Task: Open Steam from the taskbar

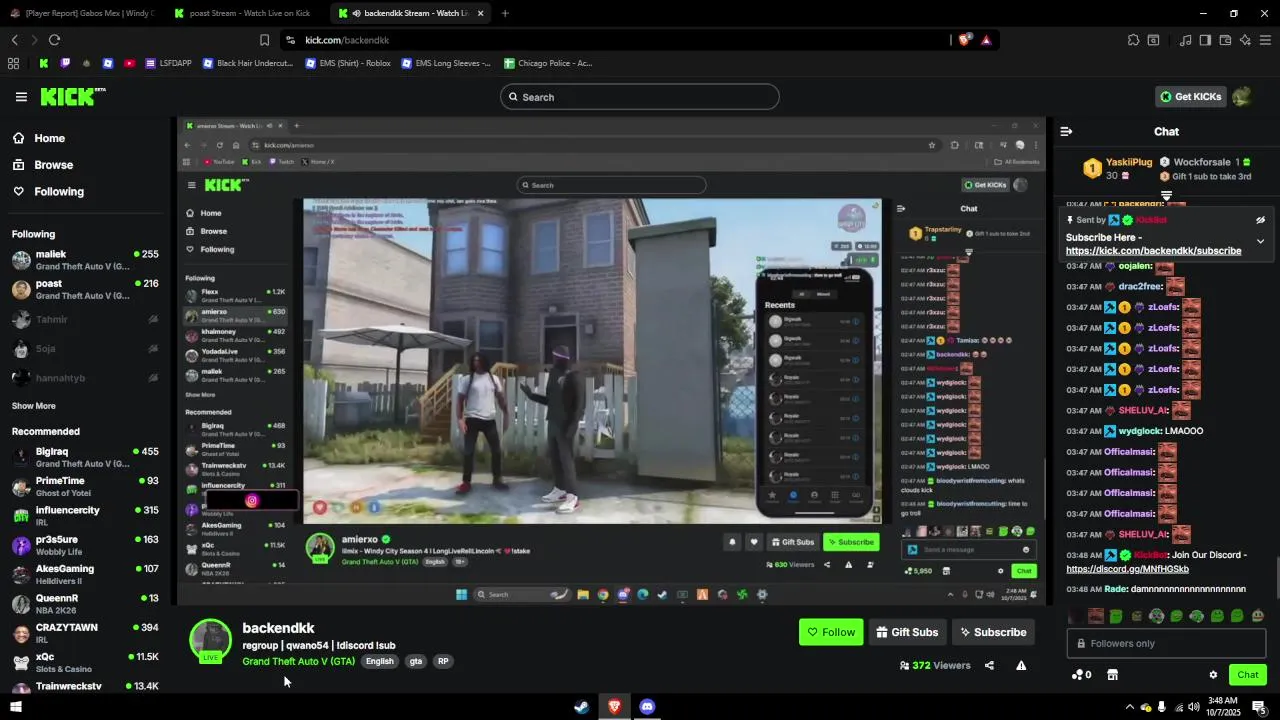Action: pos(581,707)
